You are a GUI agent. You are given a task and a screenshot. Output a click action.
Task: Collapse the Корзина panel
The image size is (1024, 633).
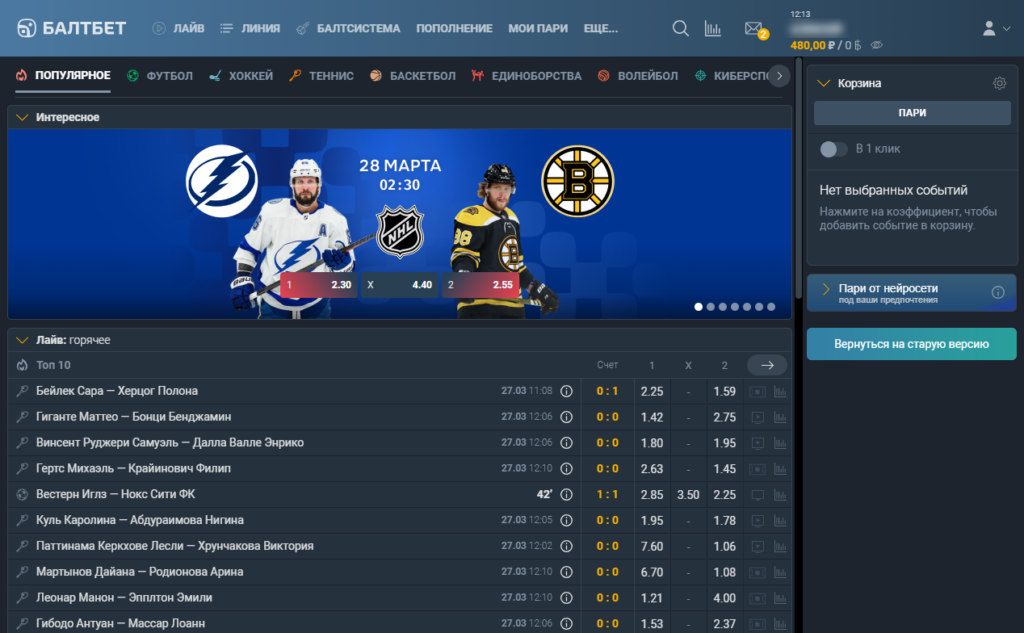tap(824, 84)
